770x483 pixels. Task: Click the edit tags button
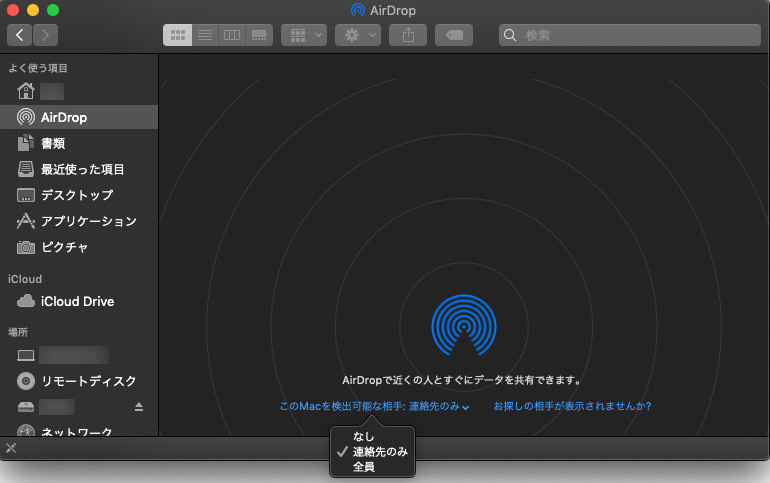[x=454, y=35]
